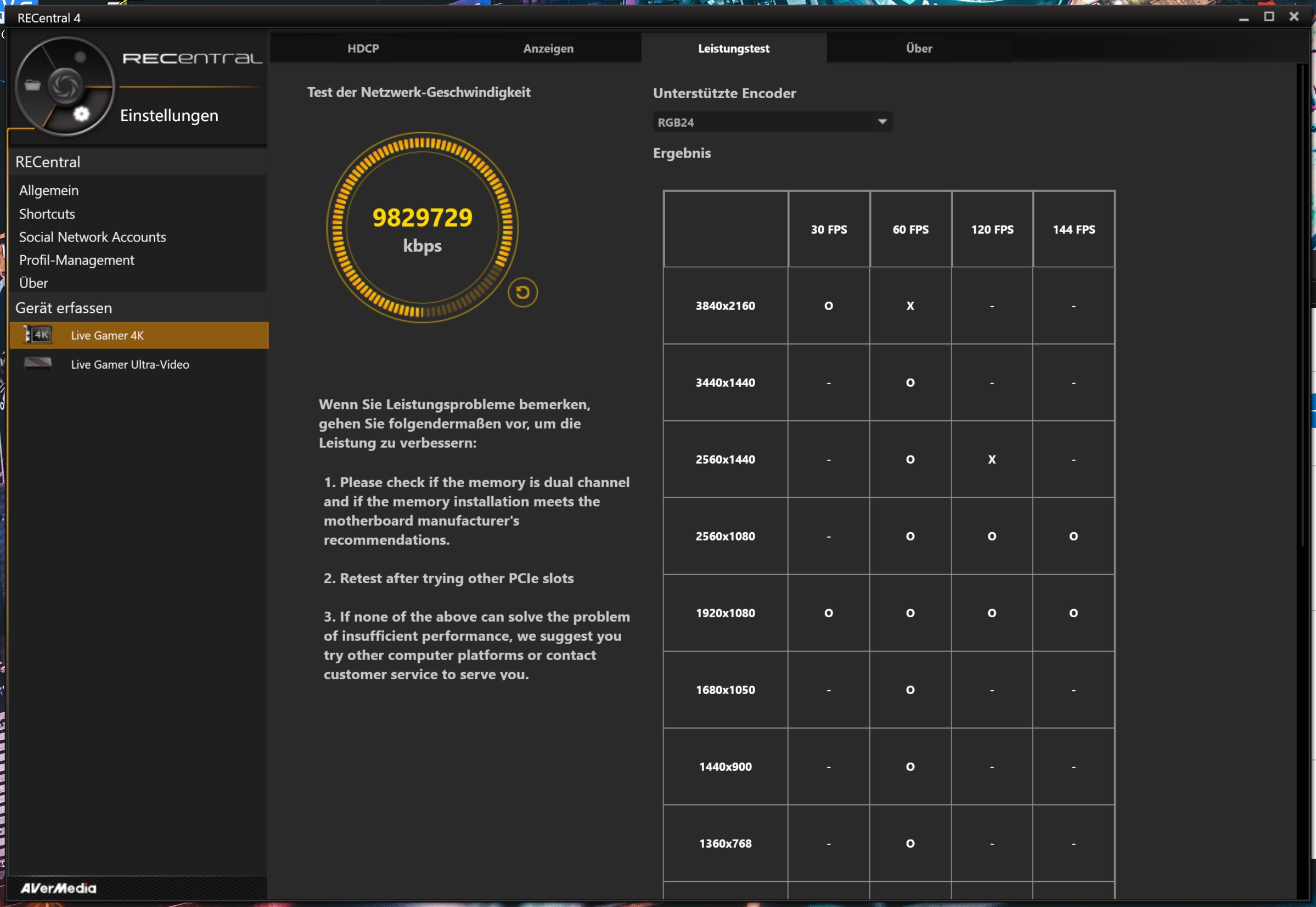Open Über in the sidebar list

point(33,283)
